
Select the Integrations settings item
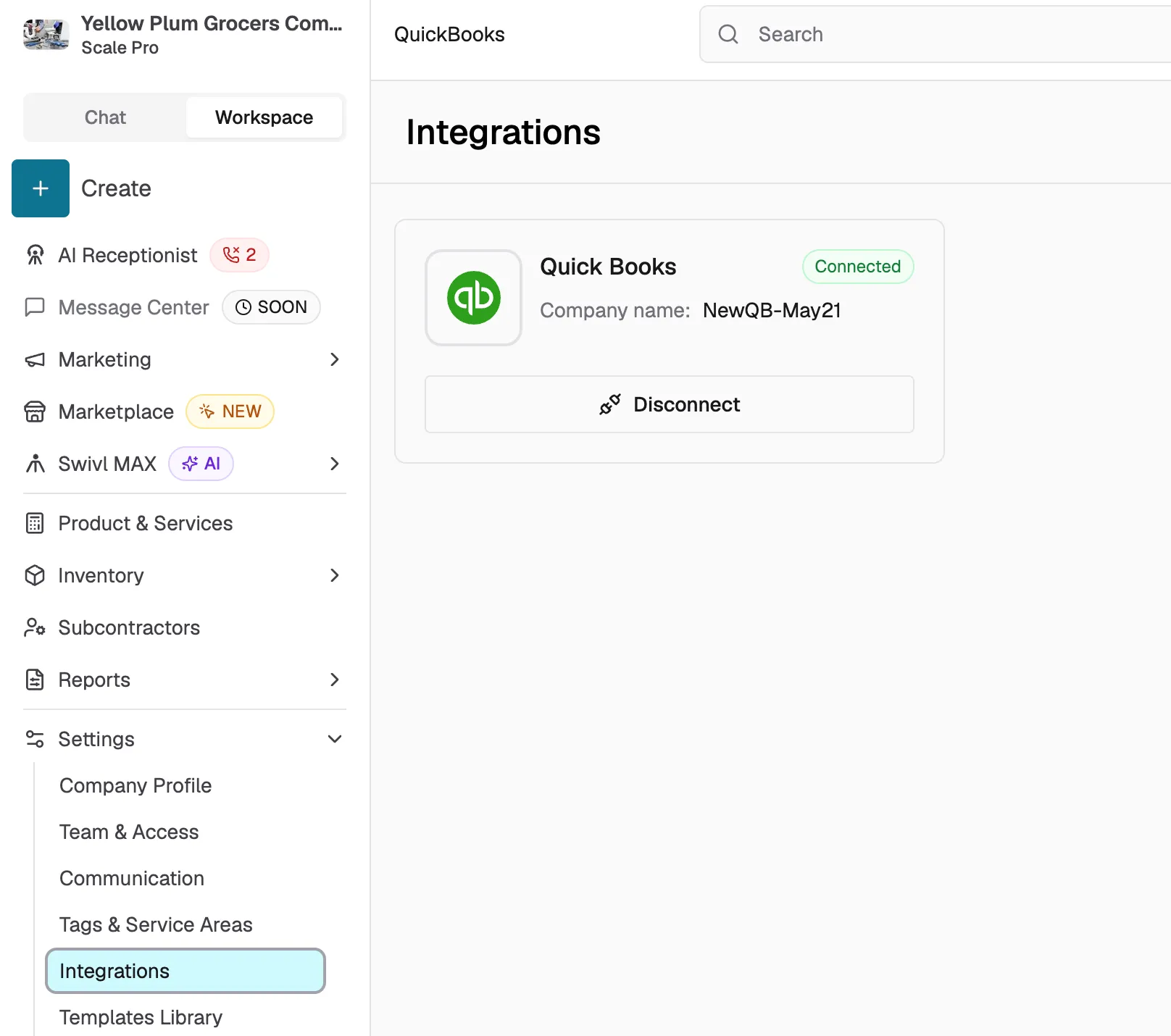pos(186,971)
